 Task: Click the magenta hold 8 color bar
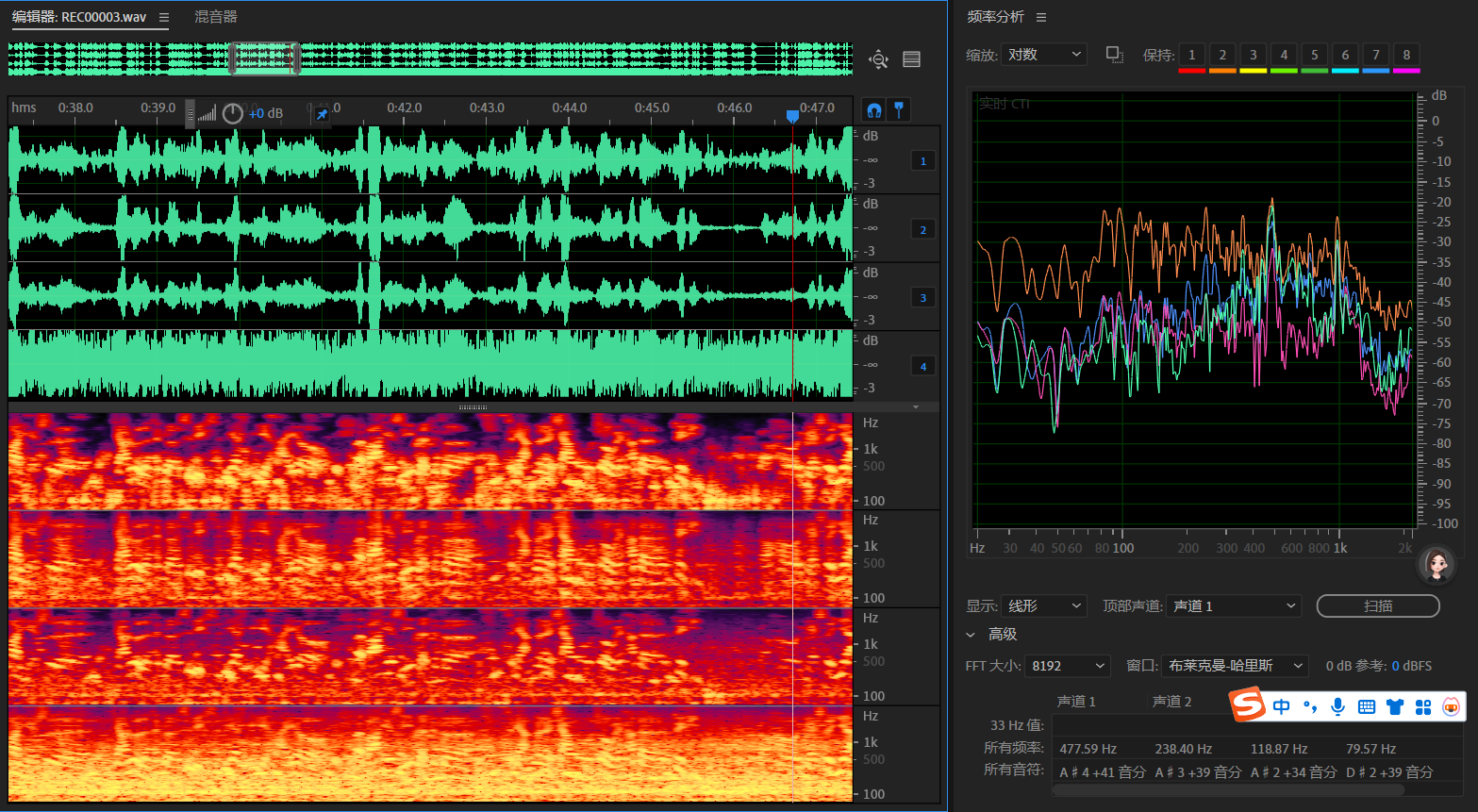click(x=1406, y=71)
